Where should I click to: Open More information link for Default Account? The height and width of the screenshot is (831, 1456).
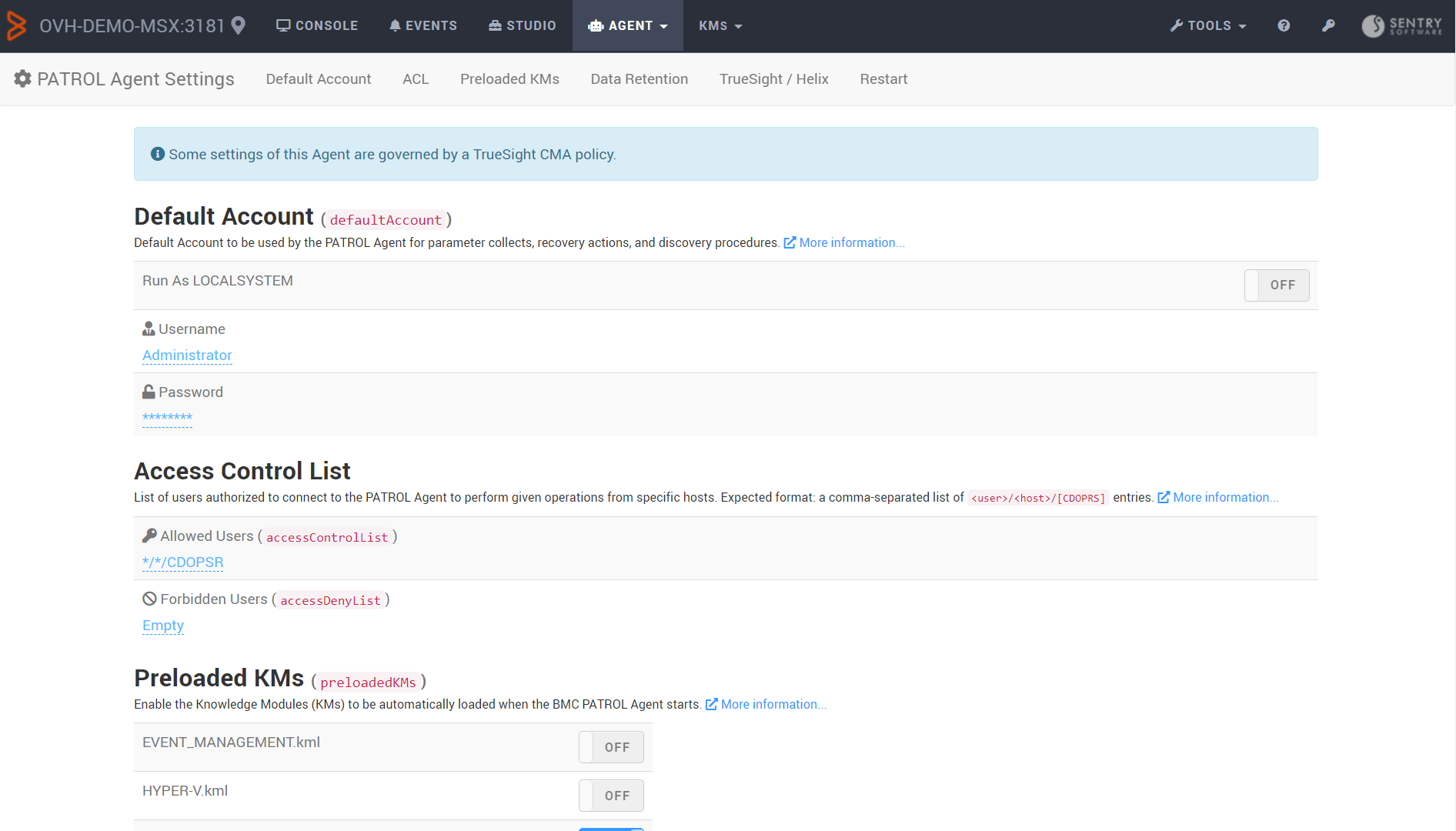pyautogui.click(x=844, y=242)
